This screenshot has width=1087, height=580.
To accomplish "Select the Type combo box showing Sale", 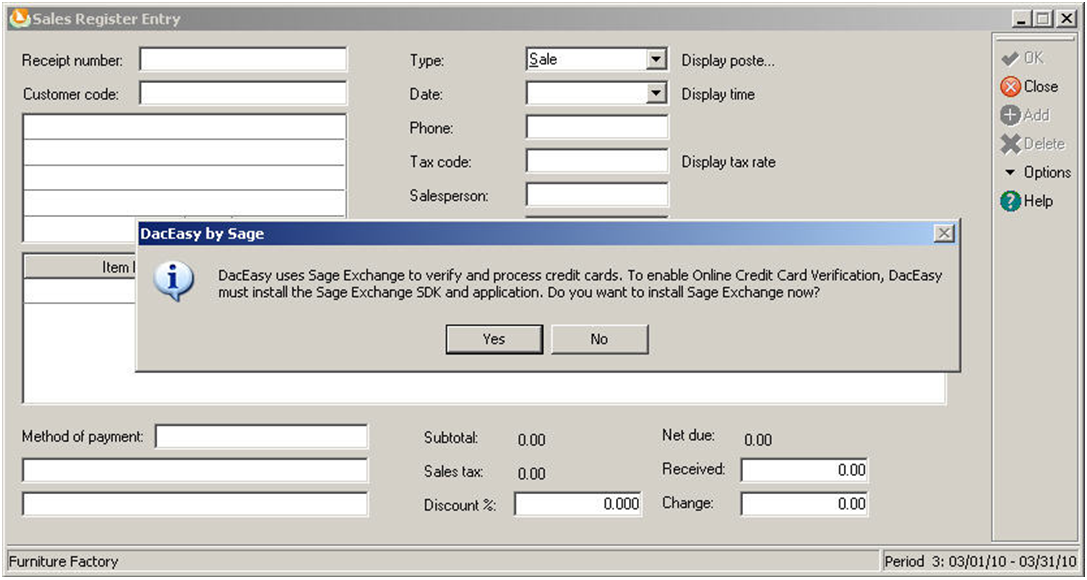I will click(x=596, y=60).
